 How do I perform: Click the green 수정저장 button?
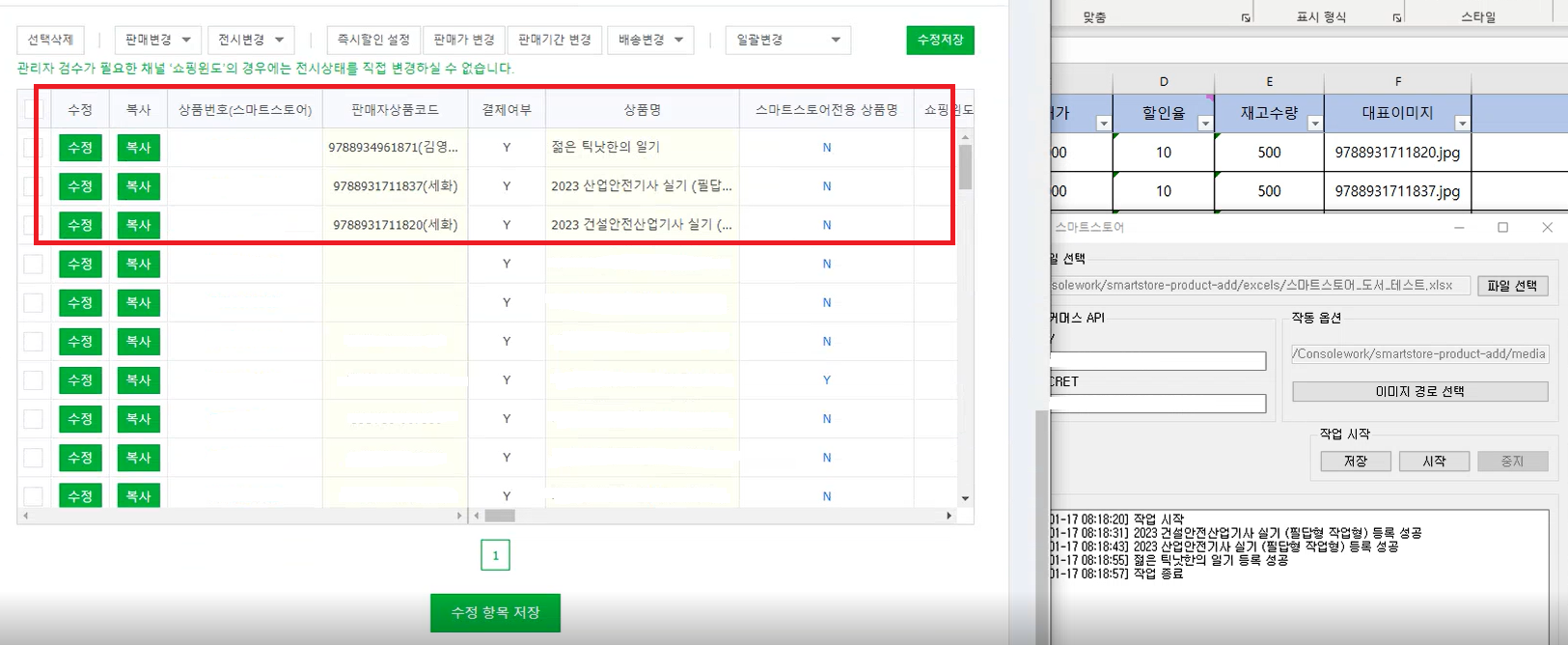tap(940, 40)
